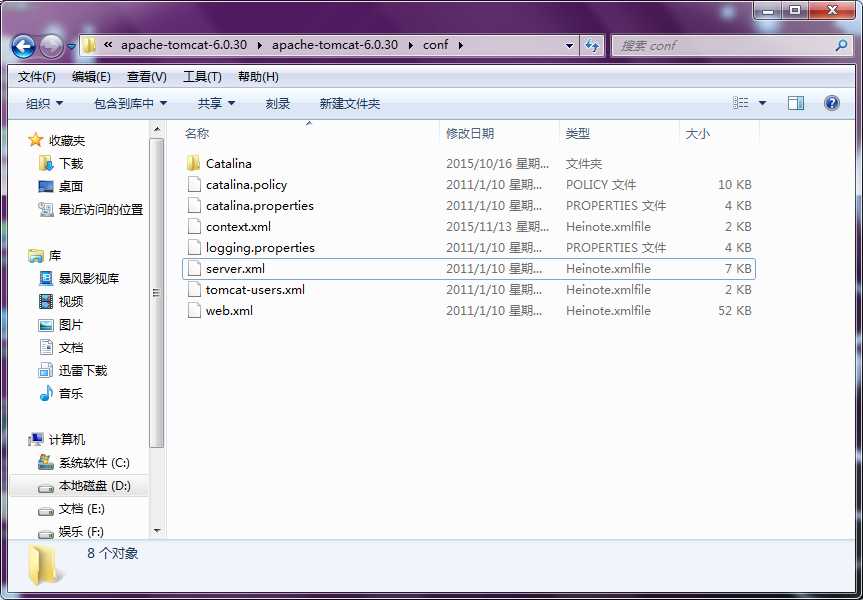
Task: Expand the arrow before conf breadcrumb
Action: pyautogui.click(x=411, y=45)
